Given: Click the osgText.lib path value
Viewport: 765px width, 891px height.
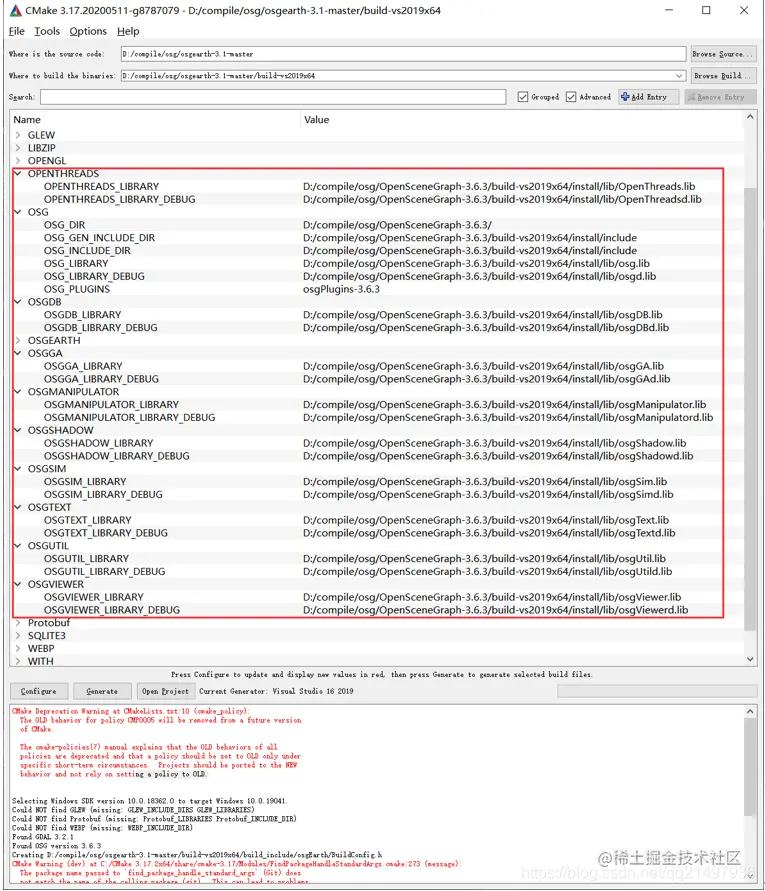Looking at the screenshot, I should [486, 521].
